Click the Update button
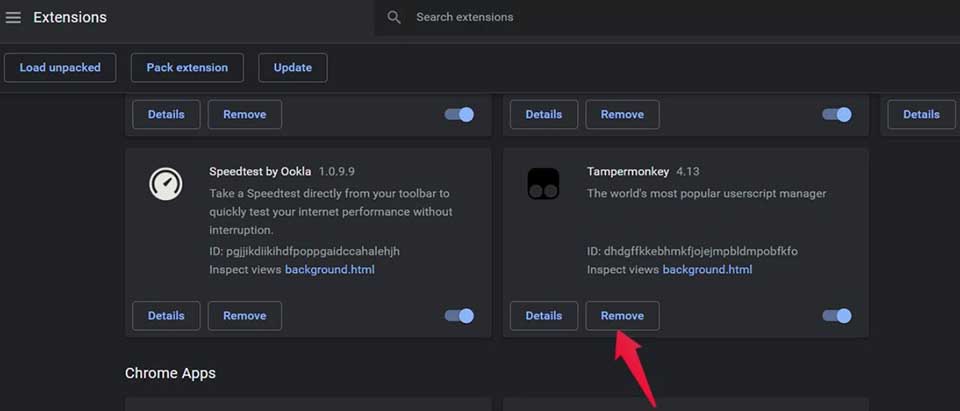The image size is (960, 411). [293, 67]
